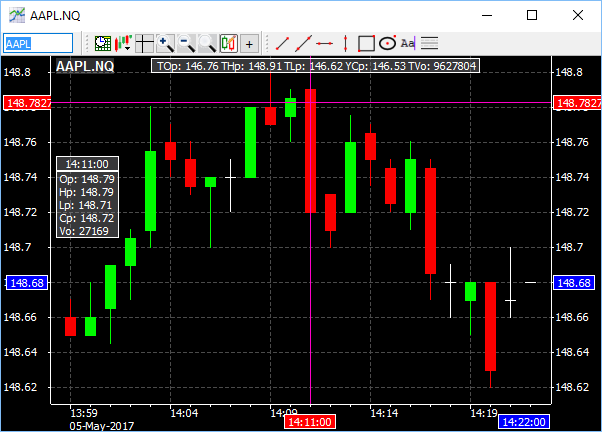
Task: Select the horizontal line drawing tool
Action: coord(324,43)
